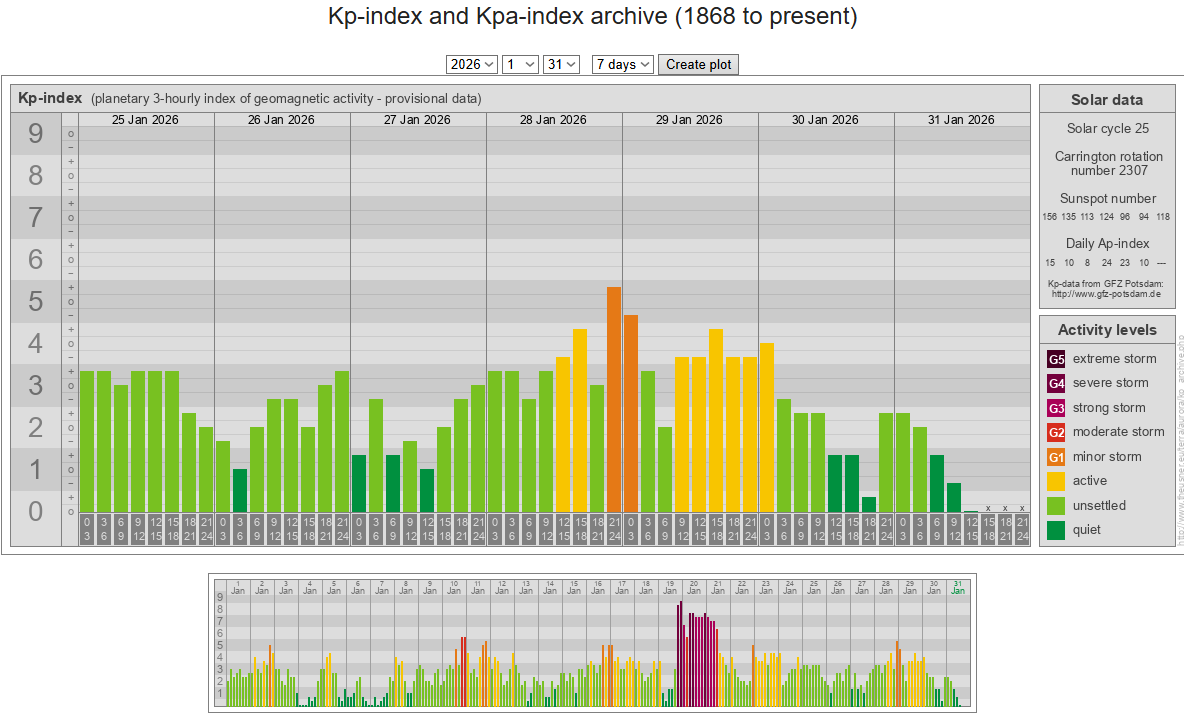
Task: Click the dark red storm peak in monthly overview
Action: (680, 650)
